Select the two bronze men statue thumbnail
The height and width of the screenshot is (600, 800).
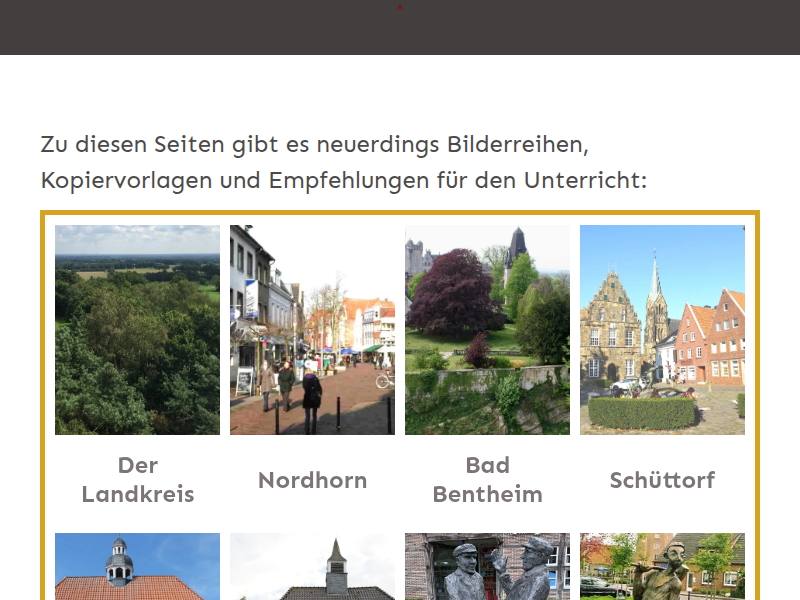pos(487,567)
